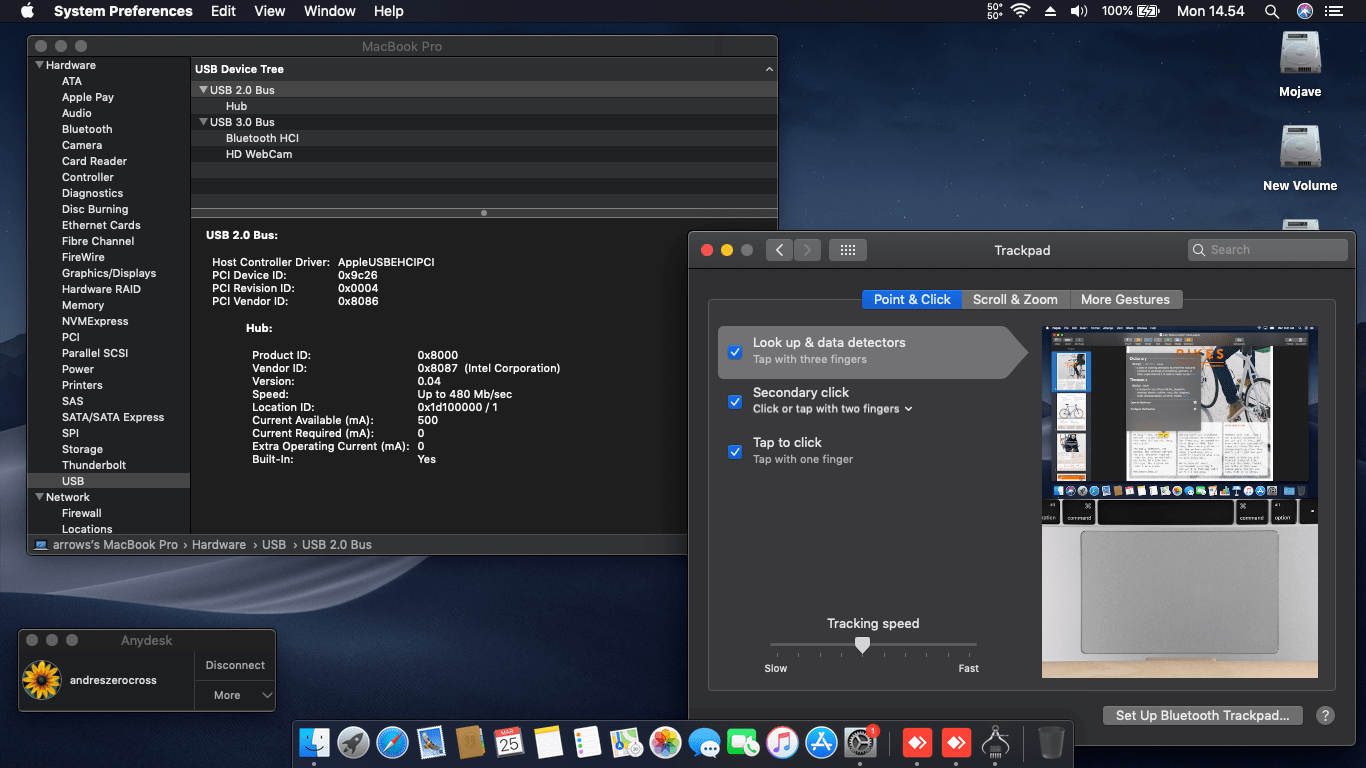Open the Secondary click gesture dropdown

click(907, 408)
